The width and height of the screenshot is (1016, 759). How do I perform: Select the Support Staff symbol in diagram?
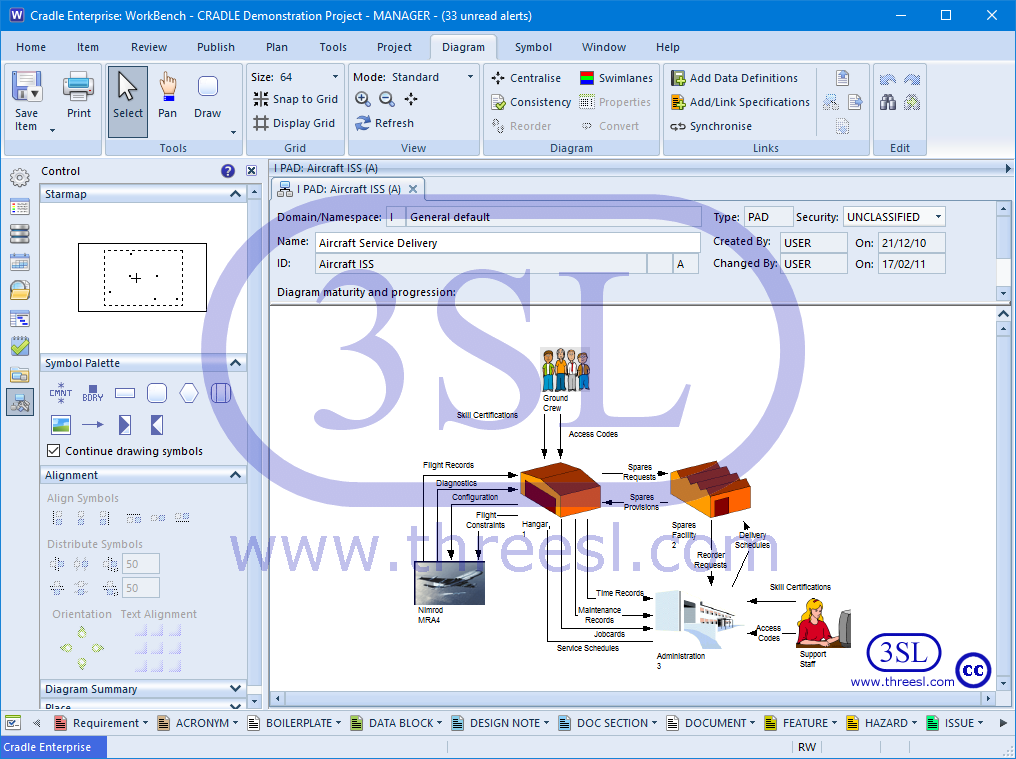click(x=823, y=623)
